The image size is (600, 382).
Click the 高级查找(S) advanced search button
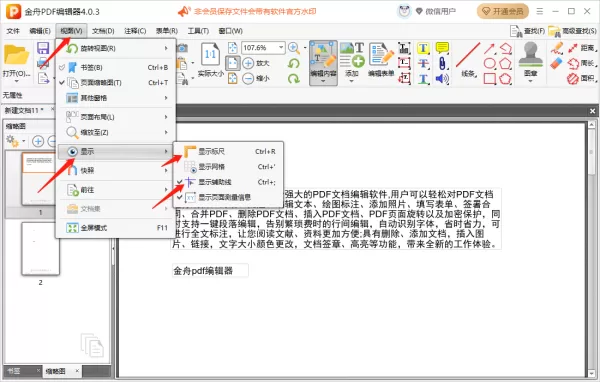(572, 31)
